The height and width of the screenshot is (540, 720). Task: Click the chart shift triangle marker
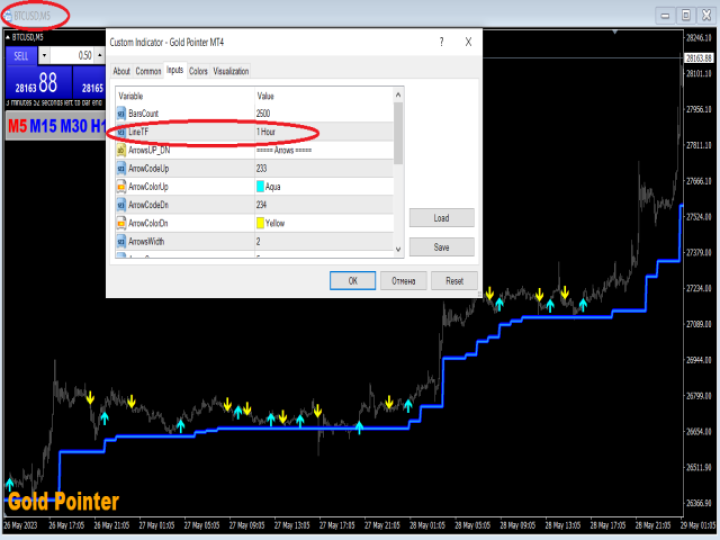[x=615, y=32]
